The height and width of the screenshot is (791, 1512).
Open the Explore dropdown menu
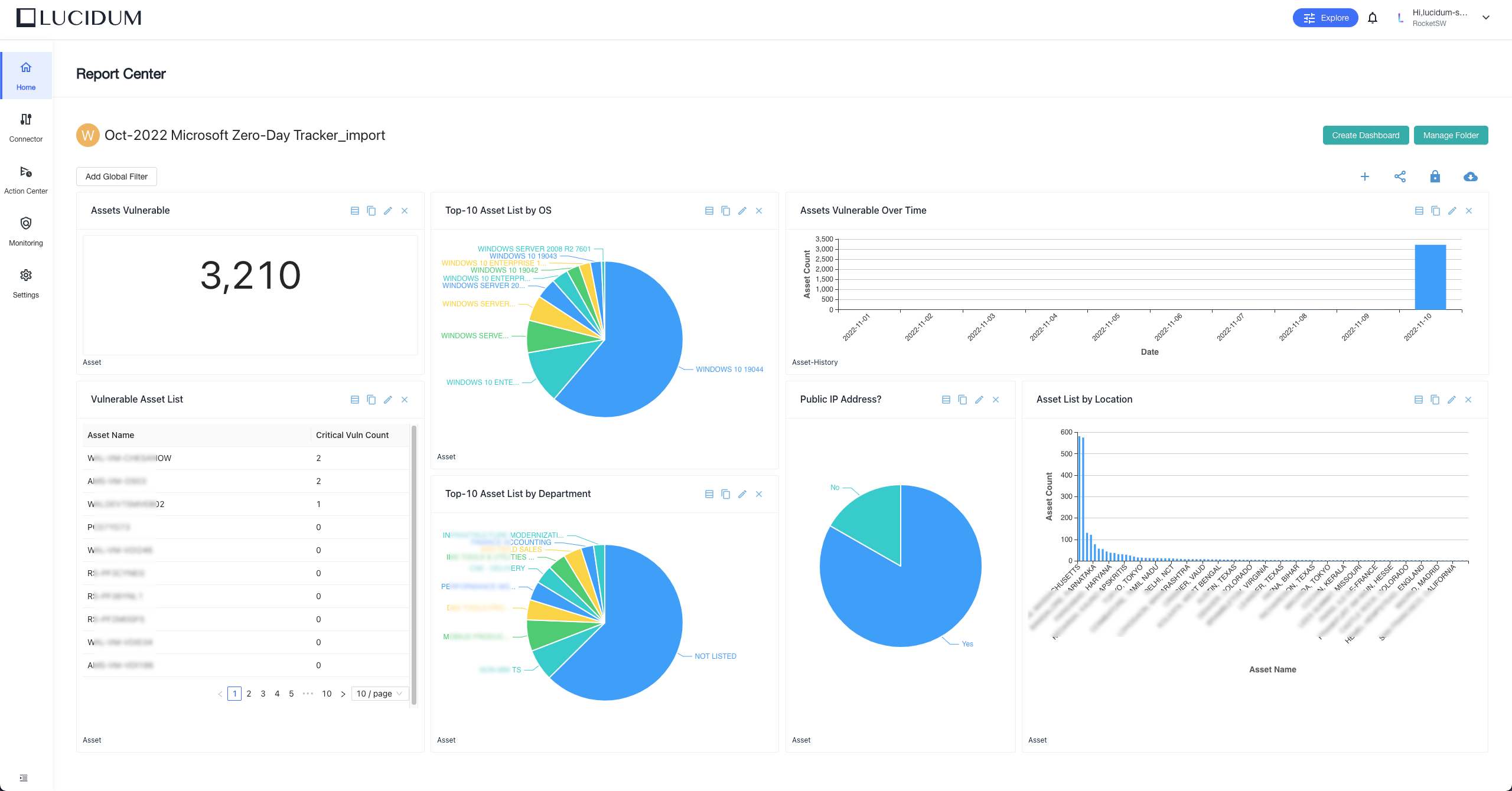tap(1325, 17)
